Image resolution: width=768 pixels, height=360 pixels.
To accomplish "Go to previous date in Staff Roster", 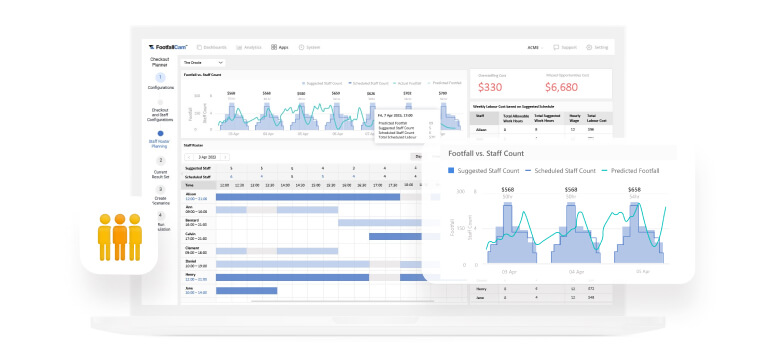I will (x=189, y=157).
